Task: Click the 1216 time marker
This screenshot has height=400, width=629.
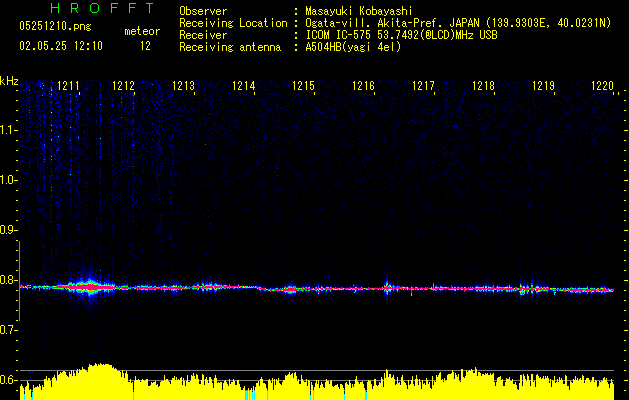Action: pyautogui.click(x=363, y=86)
